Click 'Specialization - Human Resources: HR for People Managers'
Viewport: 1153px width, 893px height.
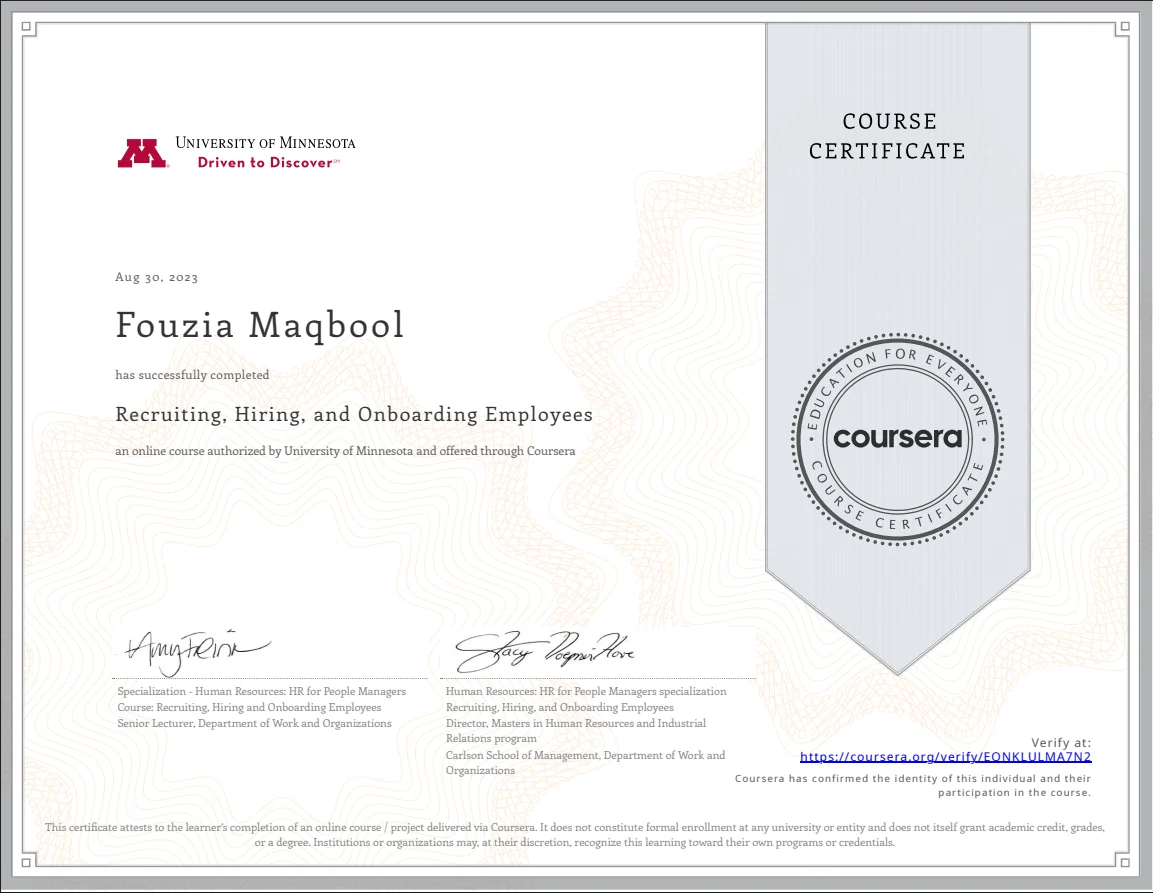(x=262, y=691)
